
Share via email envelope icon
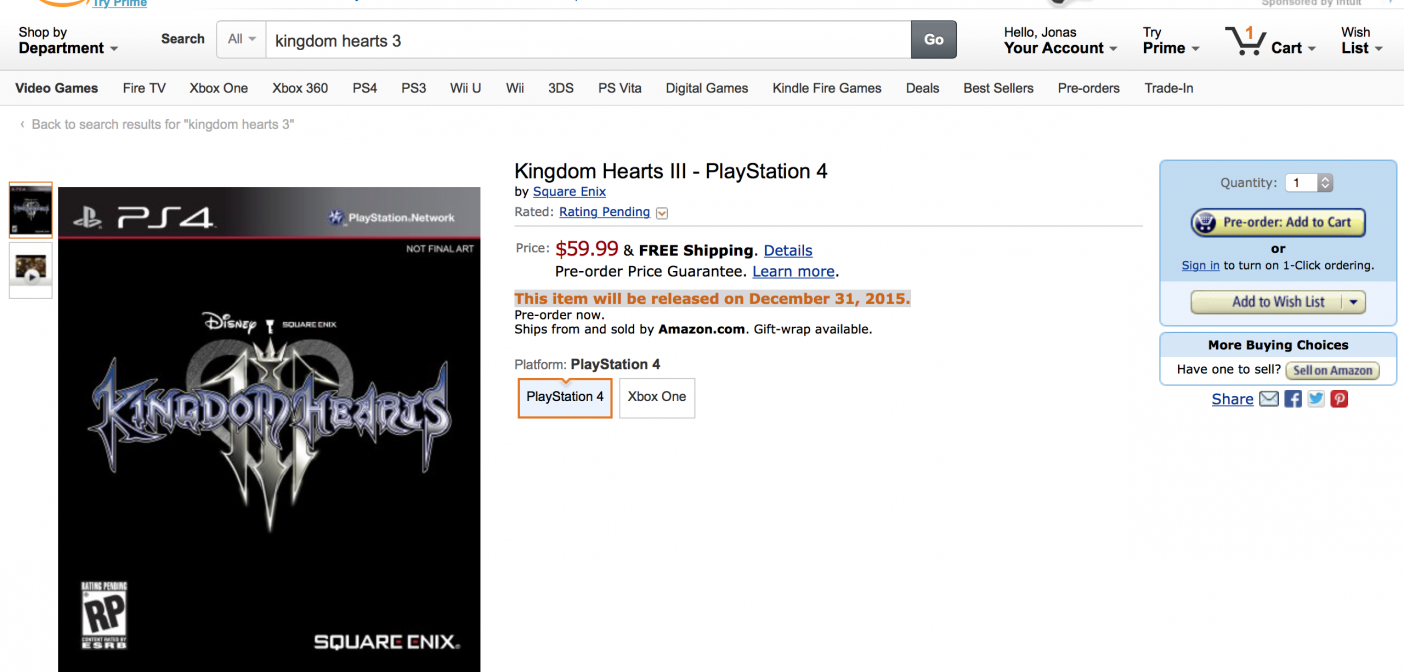click(x=1269, y=399)
